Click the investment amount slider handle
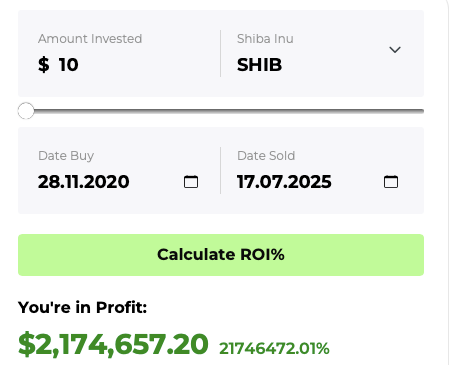This screenshot has width=449, height=365. pos(26,111)
